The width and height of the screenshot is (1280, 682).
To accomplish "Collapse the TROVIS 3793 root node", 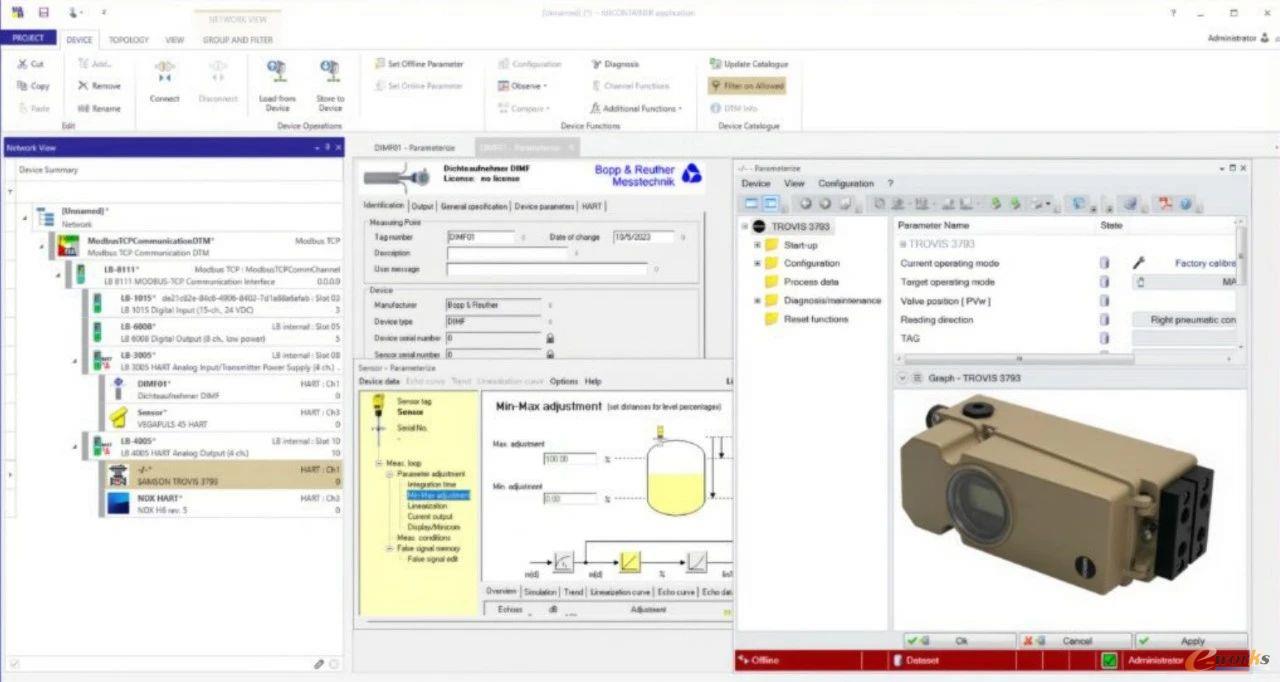I will pos(745,226).
